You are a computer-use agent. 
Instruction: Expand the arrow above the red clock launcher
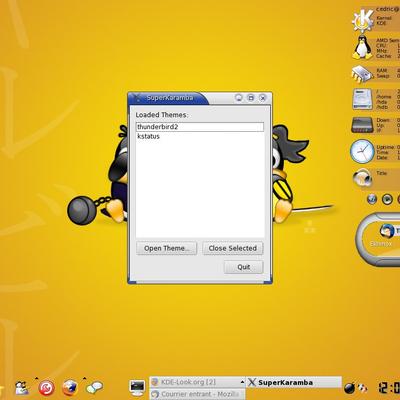[x=36, y=378]
